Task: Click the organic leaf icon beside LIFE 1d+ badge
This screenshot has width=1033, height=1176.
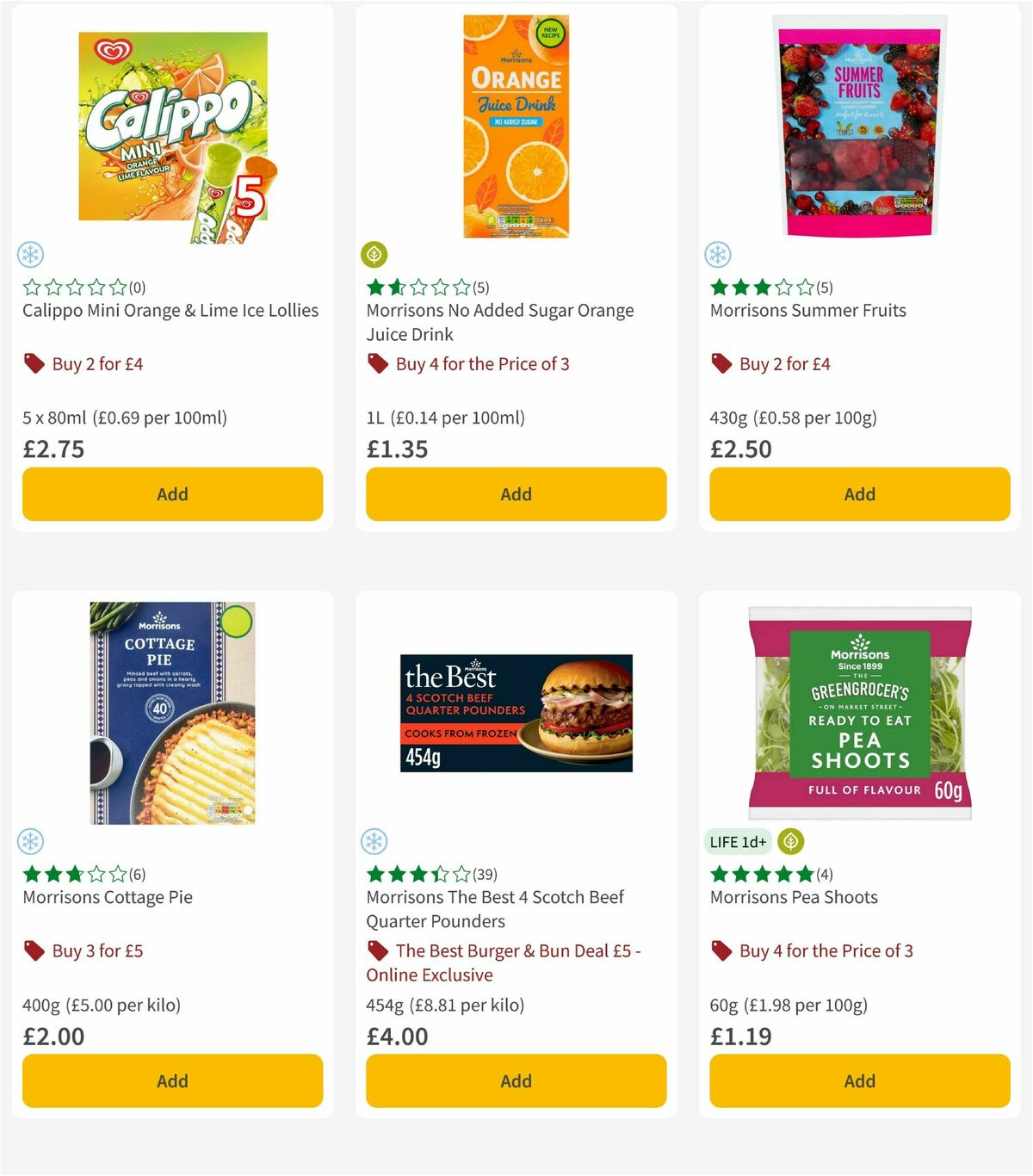Action: click(x=789, y=841)
